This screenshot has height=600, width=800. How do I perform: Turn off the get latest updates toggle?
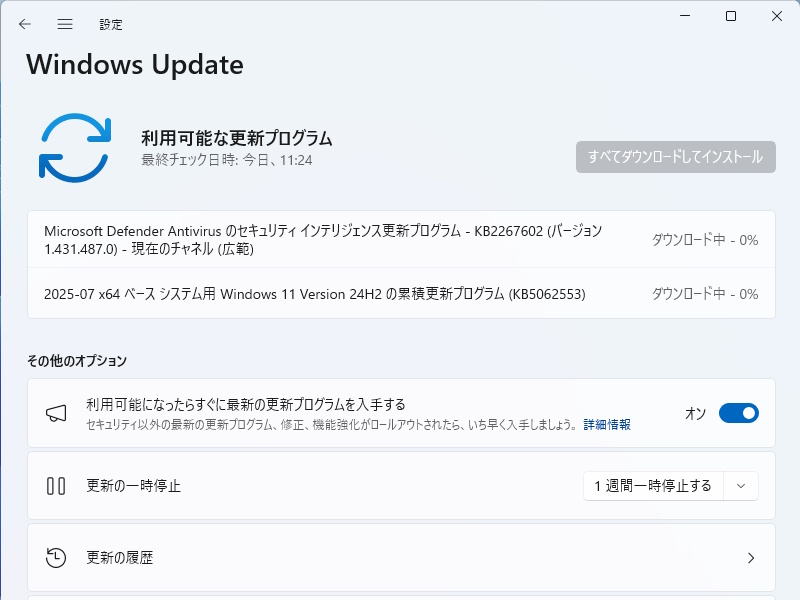[x=738, y=413]
